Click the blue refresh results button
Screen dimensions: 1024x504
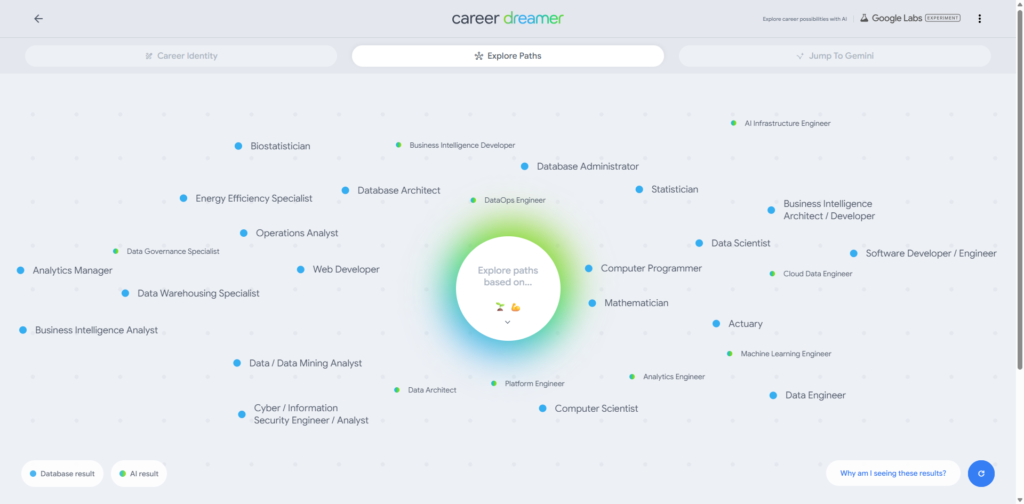click(981, 473)
